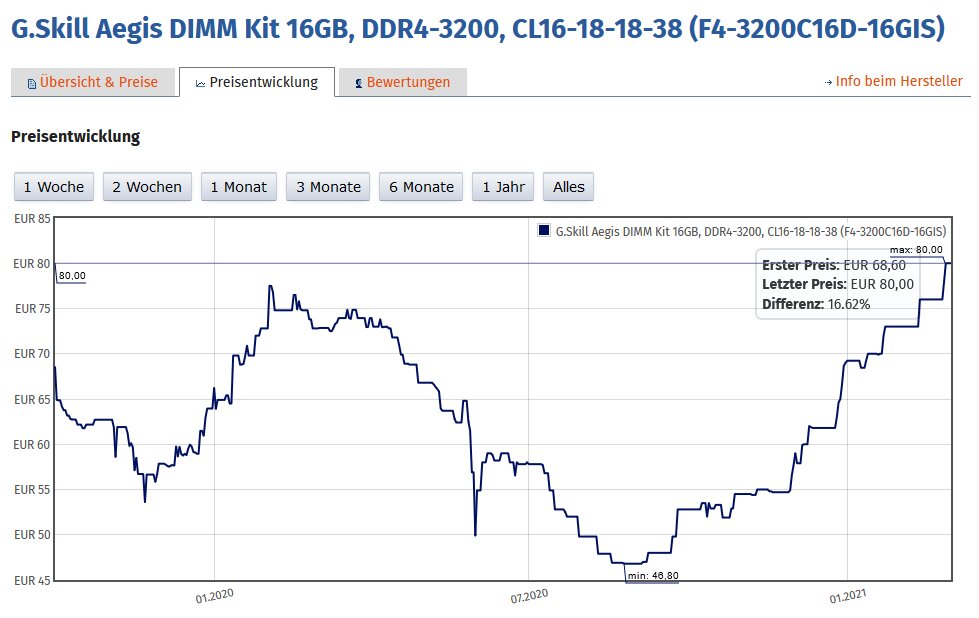The width and height of the screenshot is (979, 618).
Task: Switch to the Bewertungen tab
Action: (x=402, y=82)
